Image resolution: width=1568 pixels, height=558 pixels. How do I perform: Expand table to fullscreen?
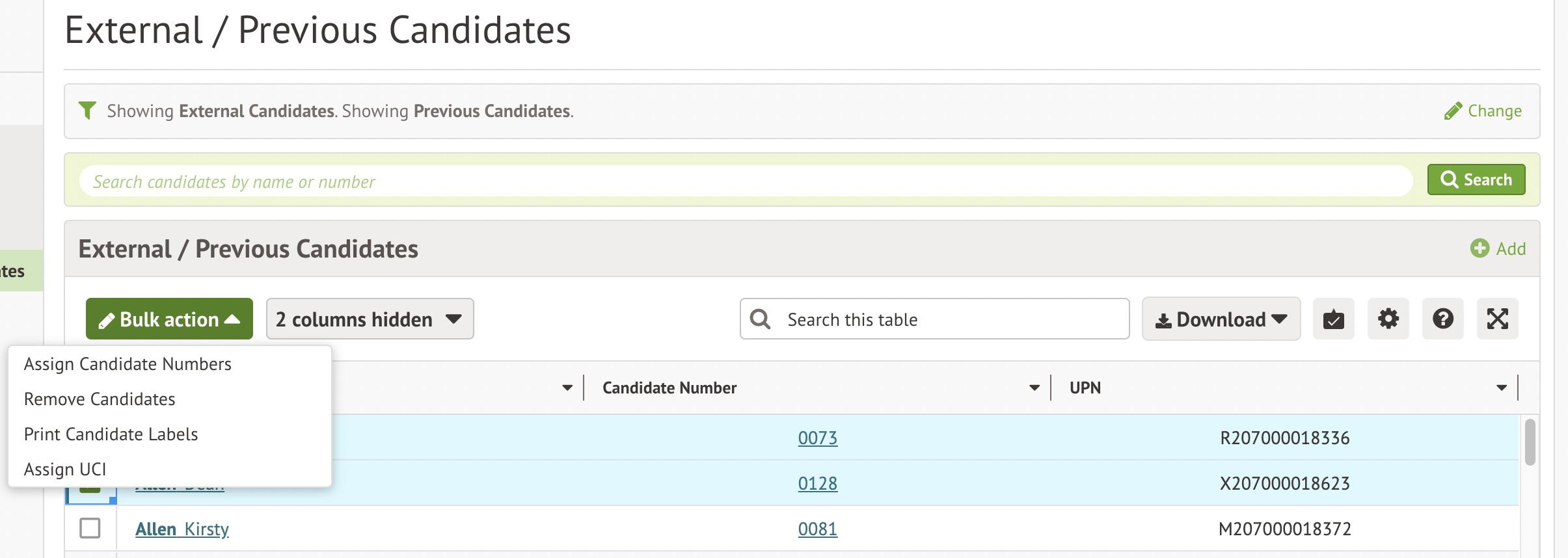(x=1497, y=319)
